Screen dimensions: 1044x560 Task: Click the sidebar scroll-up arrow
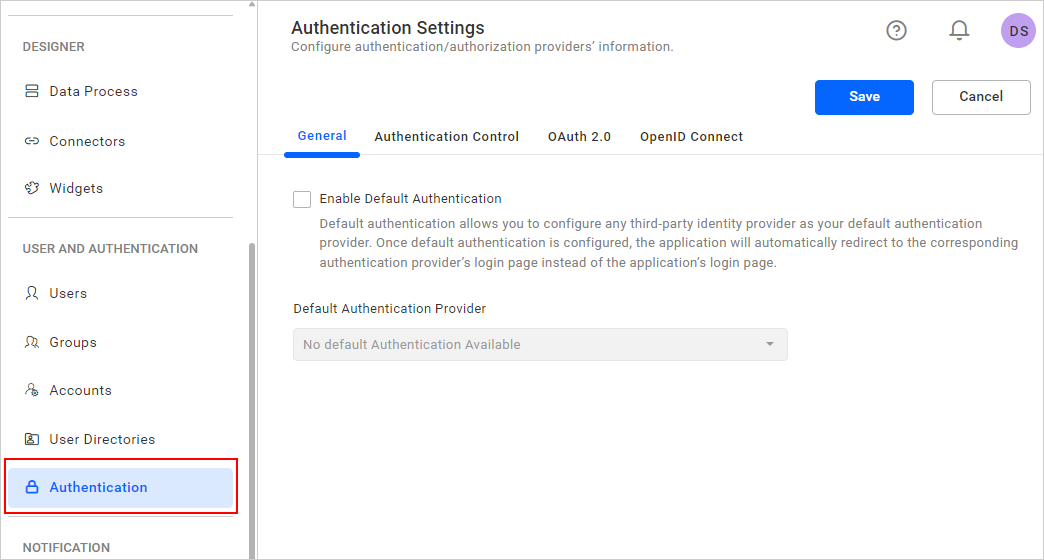[252, 4]
